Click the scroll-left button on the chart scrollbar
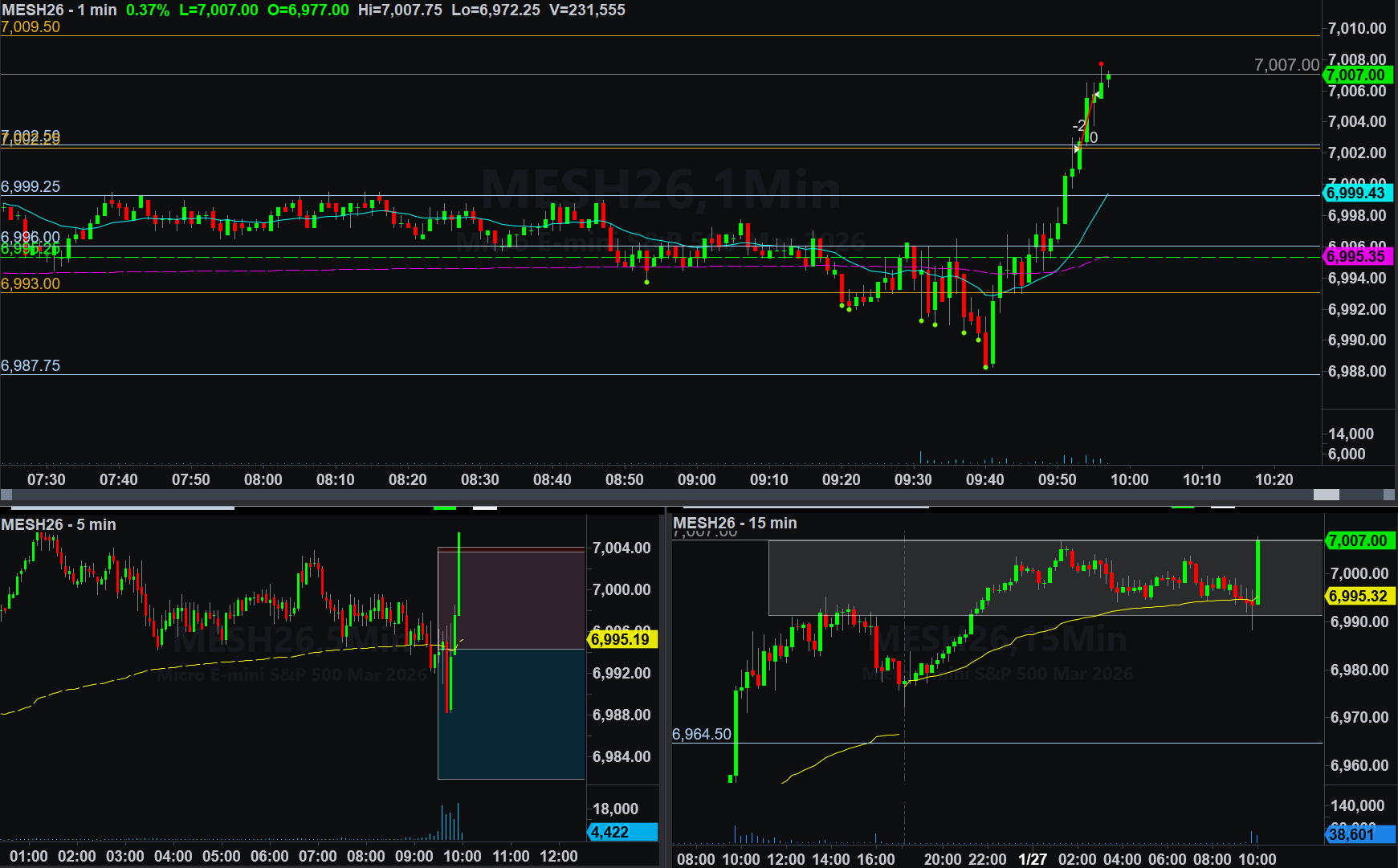This screenshot has width=1398, height=868. point(6,495)
